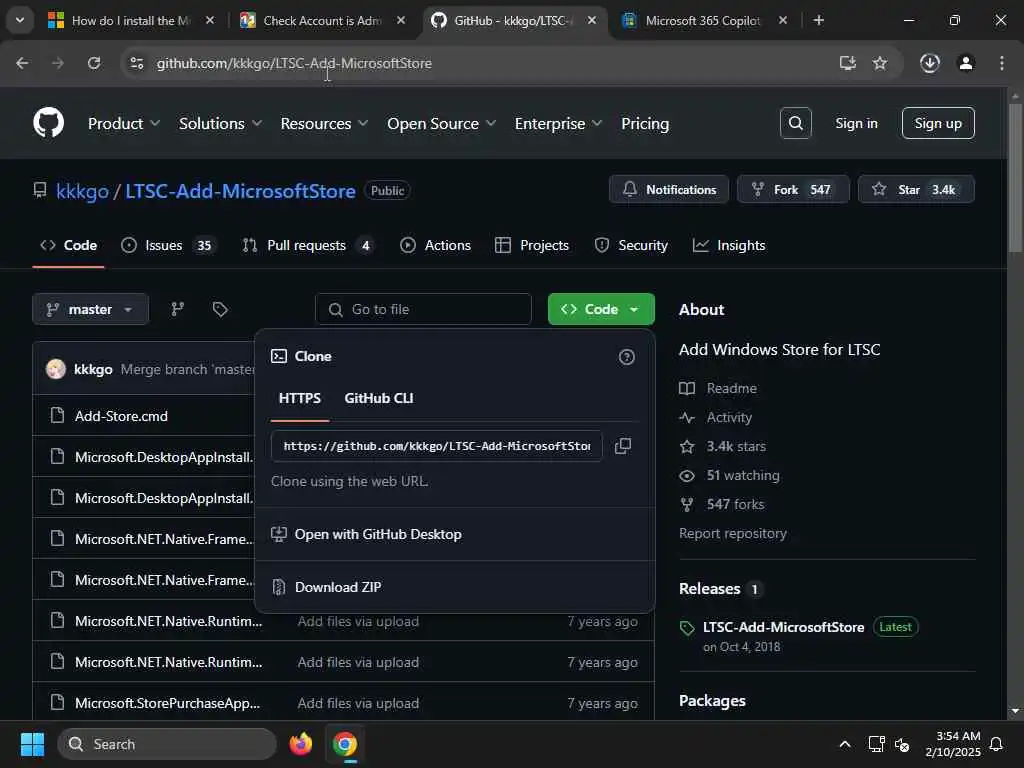
Task: Click kkkgo's avatar in the commit row
Action: pyautogui.click(x=56, y=369)
